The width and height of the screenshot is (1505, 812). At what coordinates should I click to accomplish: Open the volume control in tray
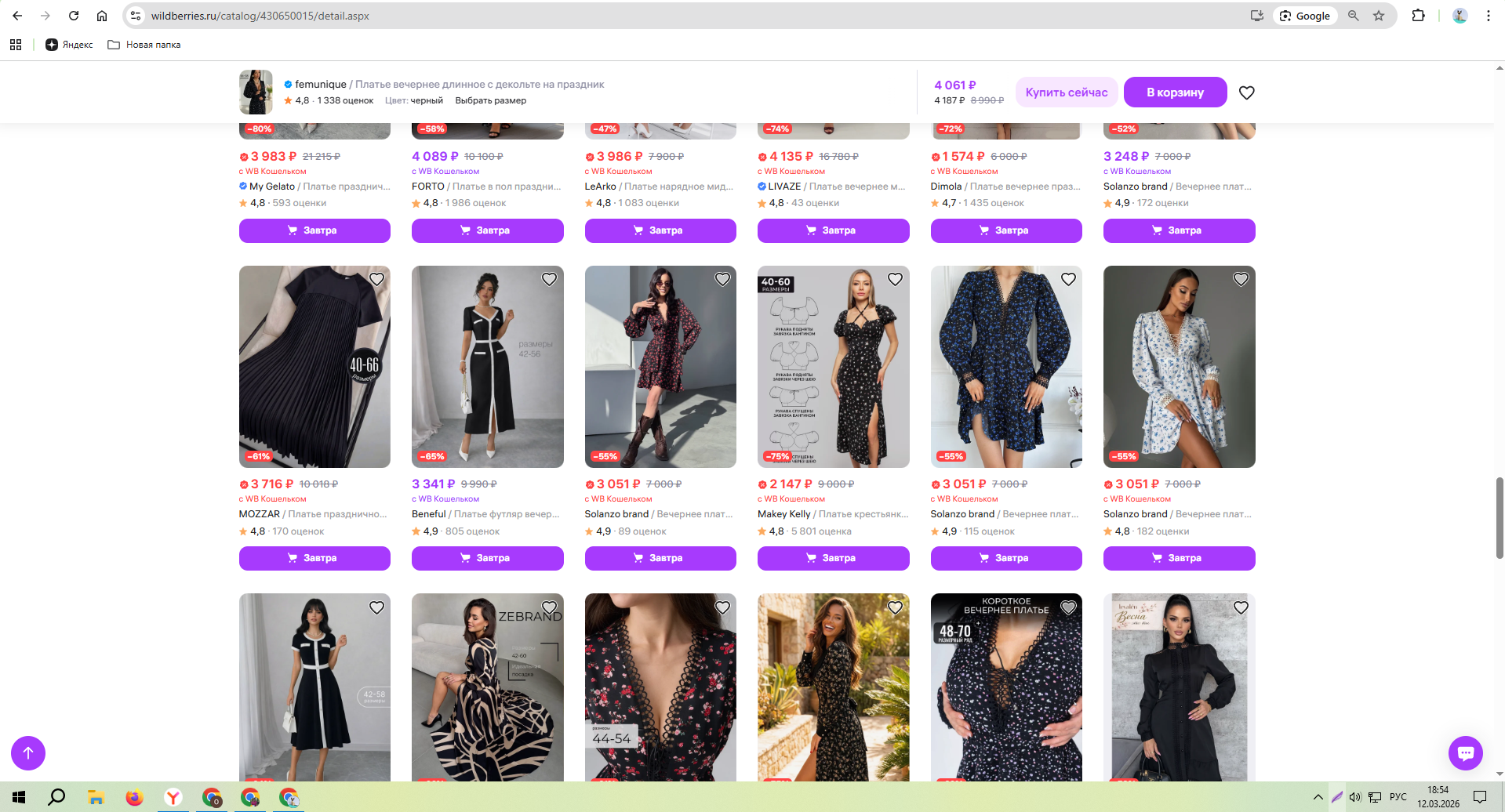coord(1355,797)
